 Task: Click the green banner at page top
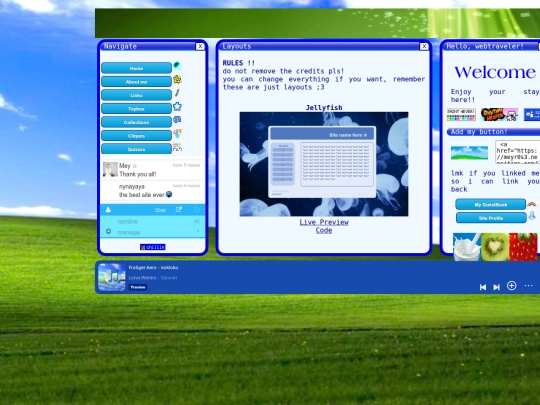318,23
